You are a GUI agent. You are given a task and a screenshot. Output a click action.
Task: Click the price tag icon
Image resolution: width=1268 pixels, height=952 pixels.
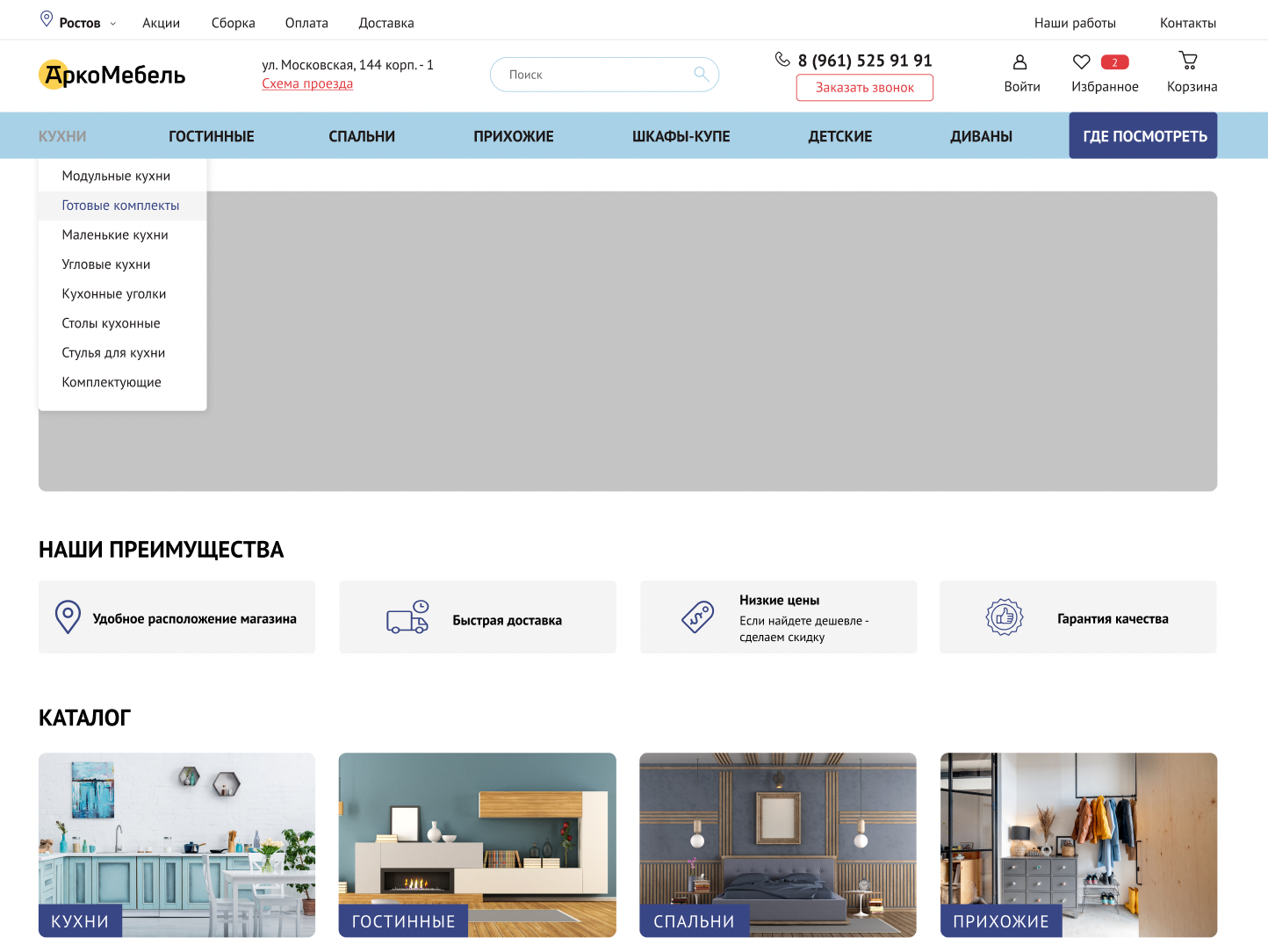(x=697, y=617)
